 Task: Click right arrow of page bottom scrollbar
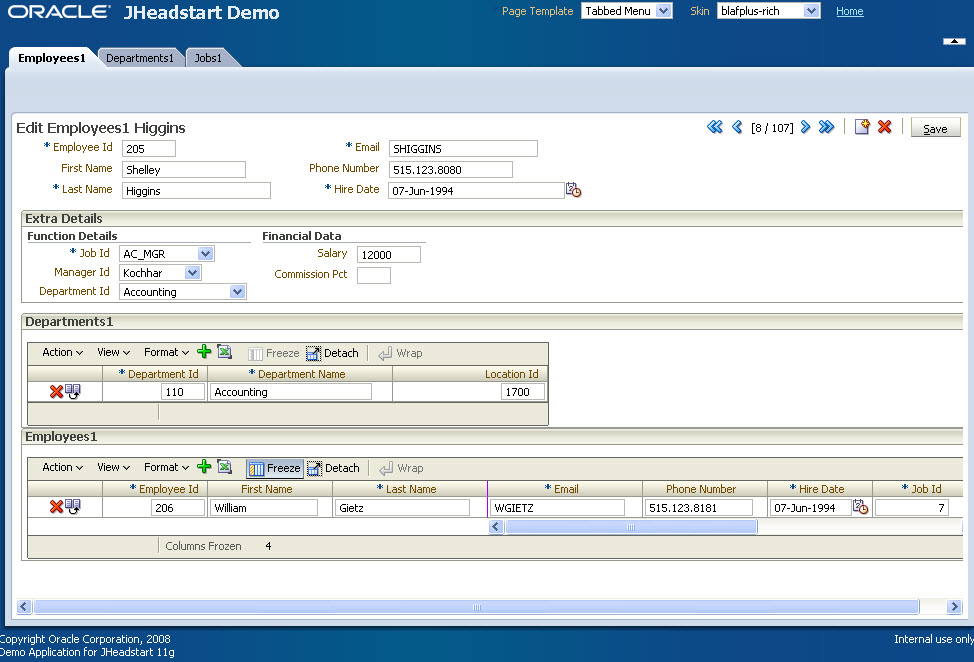pyautogui.click(x=954, y=607)
